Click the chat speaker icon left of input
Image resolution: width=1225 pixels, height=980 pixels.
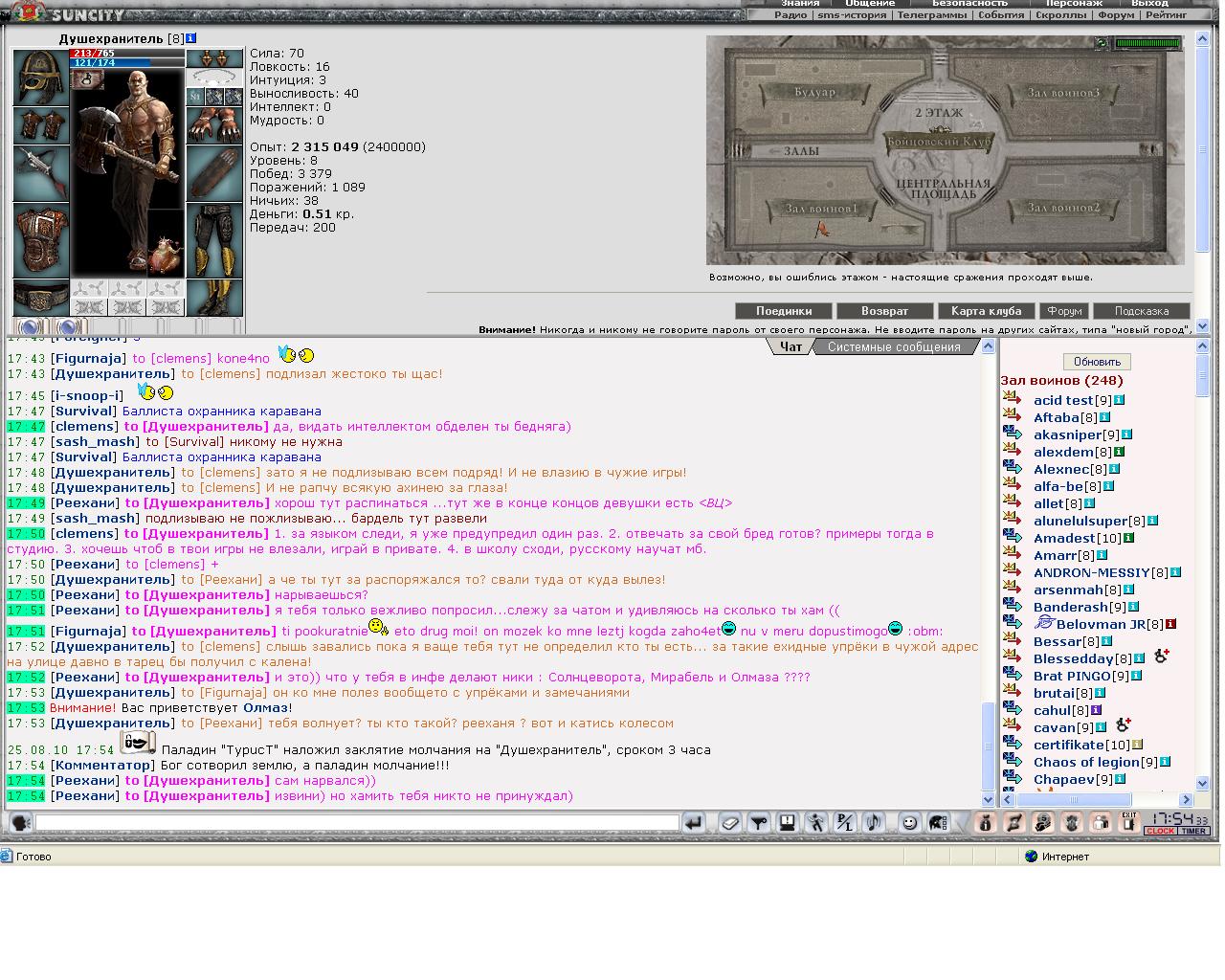pyautogui.click(x=19, y=822)
